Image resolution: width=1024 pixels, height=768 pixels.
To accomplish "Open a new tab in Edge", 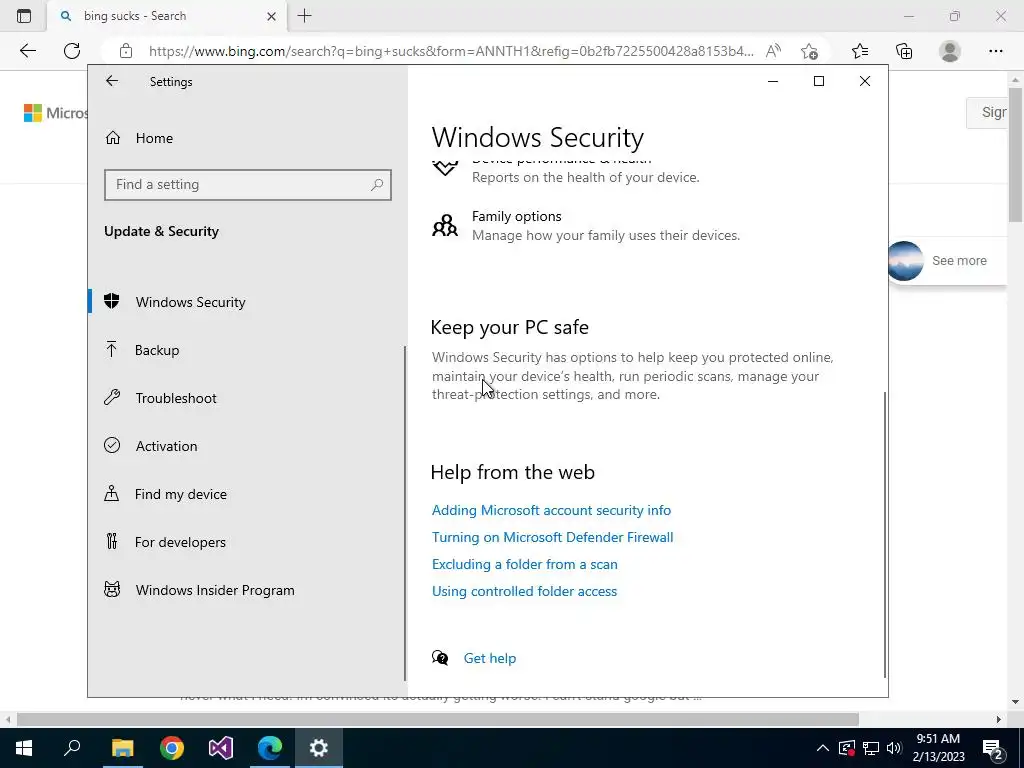I will click(304, 16).
